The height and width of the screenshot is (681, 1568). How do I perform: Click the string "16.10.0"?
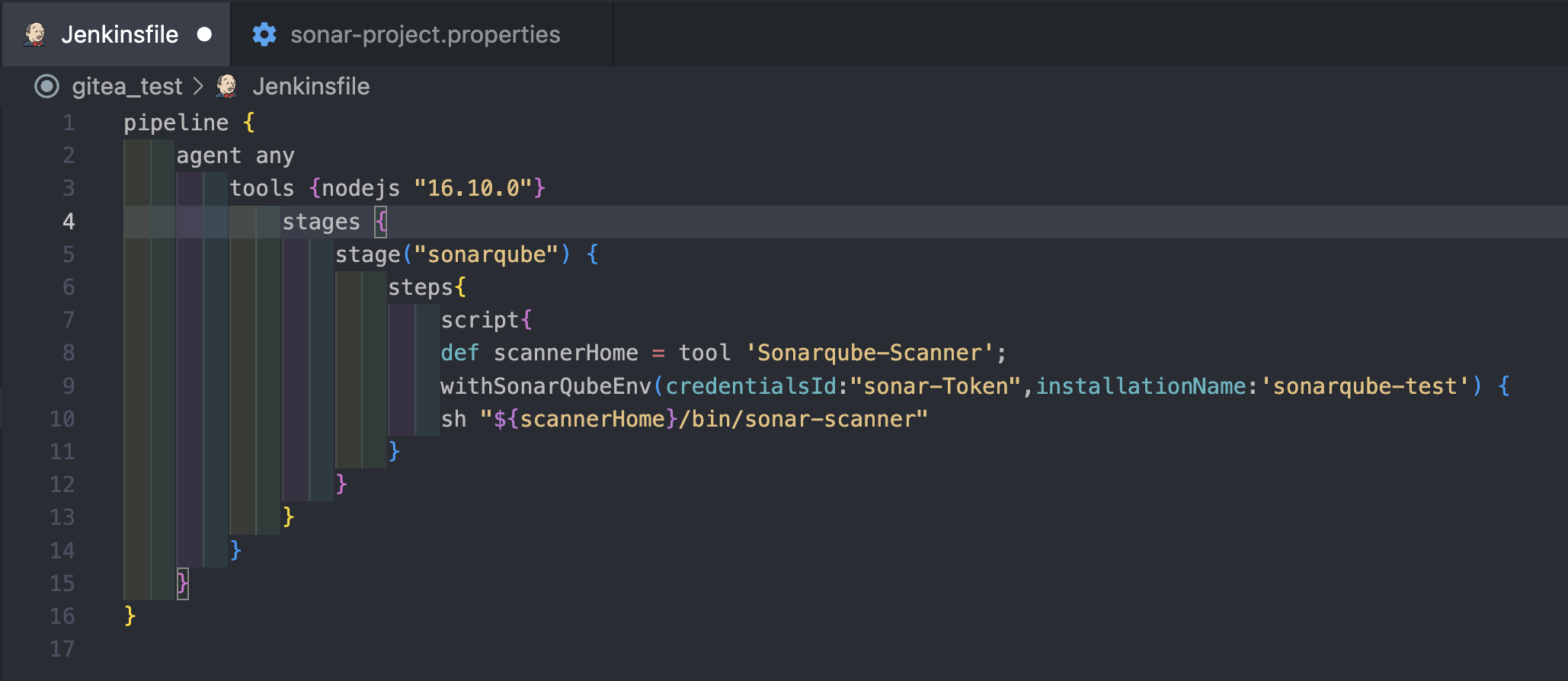pyautogui.click(x=472, y=188)
